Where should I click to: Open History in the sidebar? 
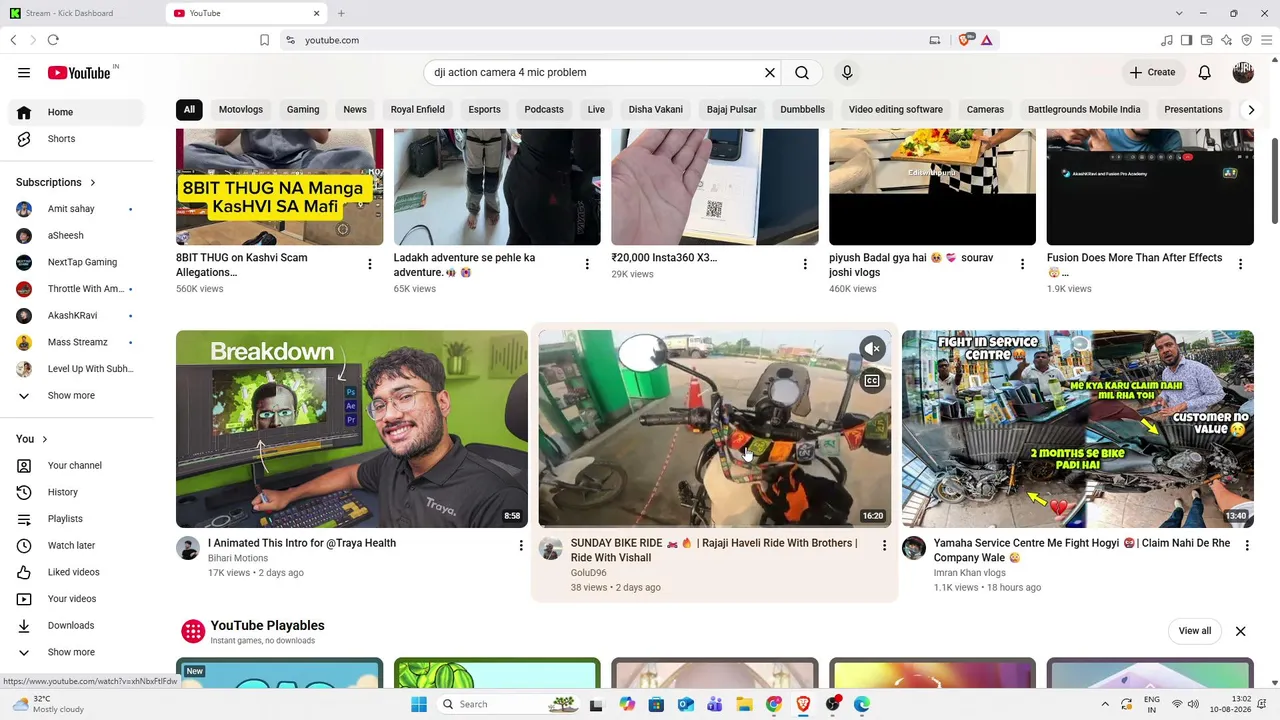(76, 492)
